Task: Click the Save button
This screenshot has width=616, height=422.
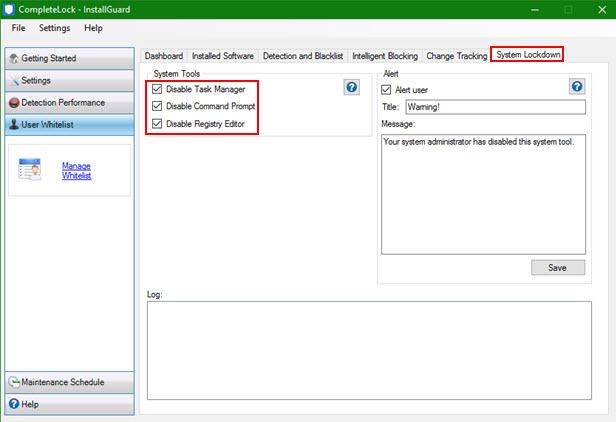Action: 557,268
